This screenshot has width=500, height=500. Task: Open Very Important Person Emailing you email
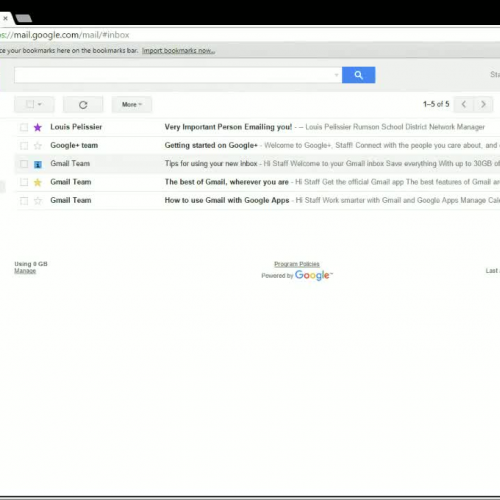click(x=228, y=127)
